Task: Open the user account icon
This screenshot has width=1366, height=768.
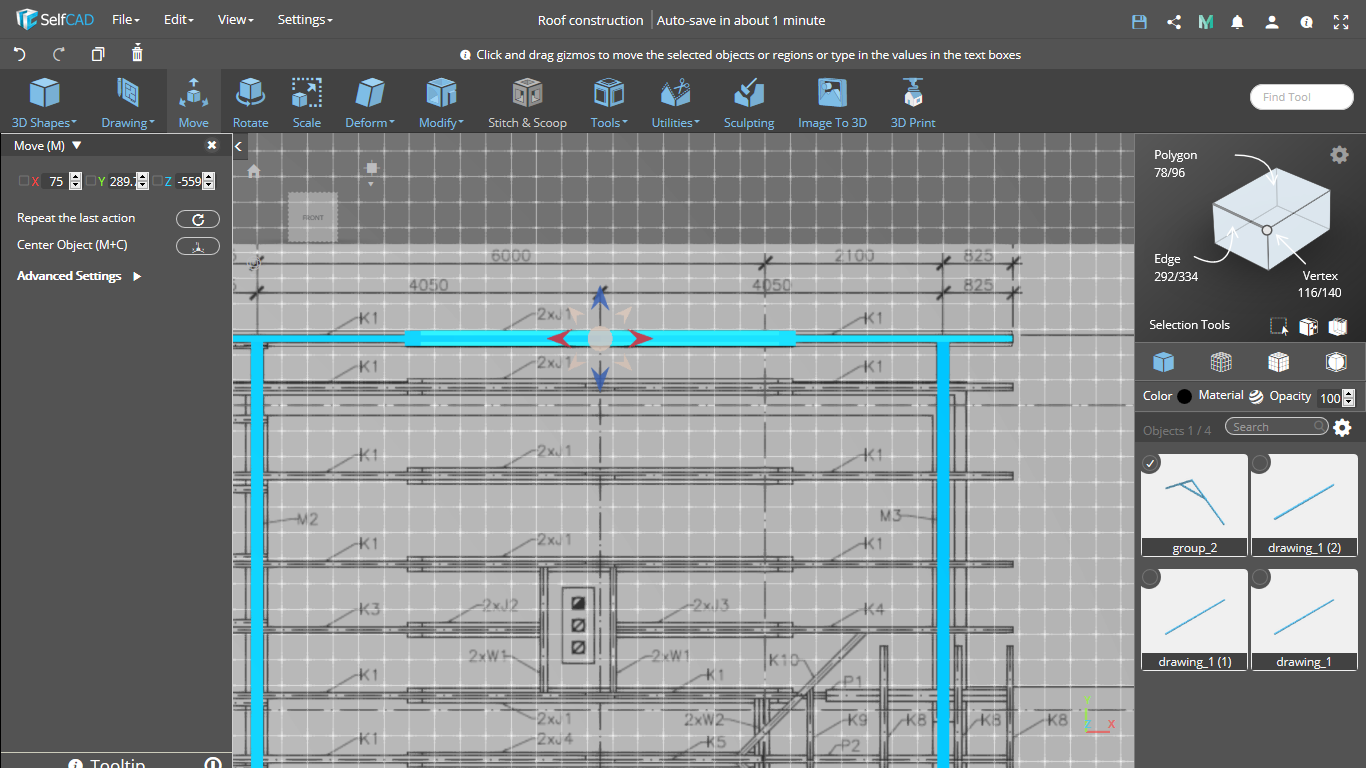Action: [x=1272, y=21]
